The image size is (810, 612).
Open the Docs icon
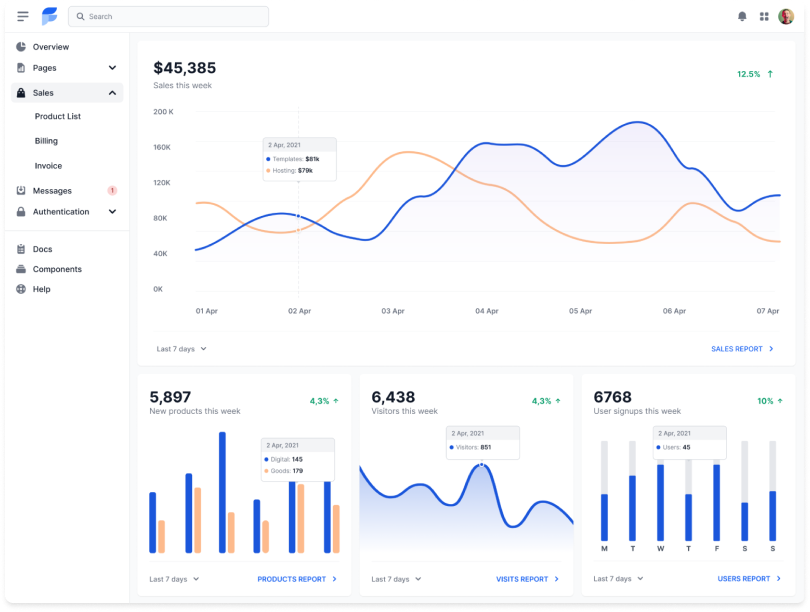click(20, 249)
